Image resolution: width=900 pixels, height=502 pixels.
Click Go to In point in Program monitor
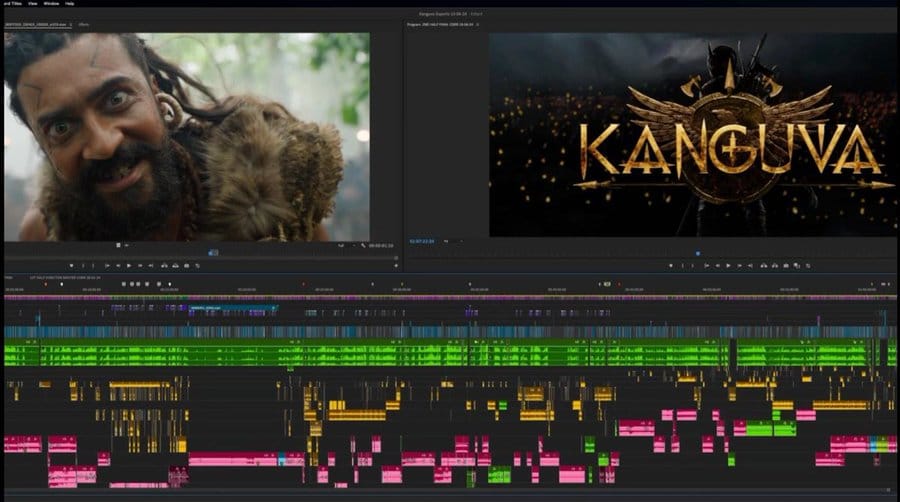point(707,265)
